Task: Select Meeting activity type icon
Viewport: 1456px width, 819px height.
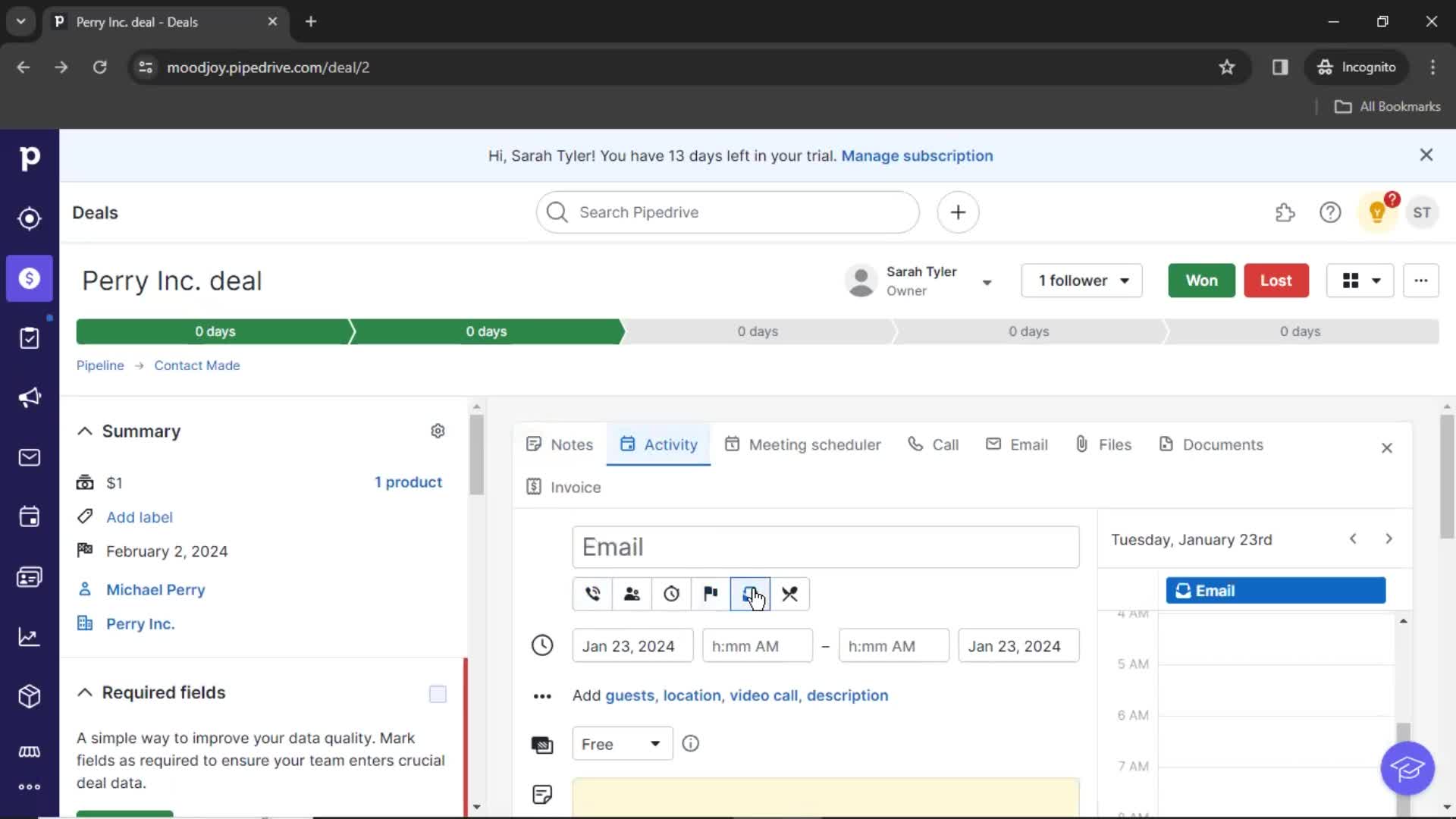Action: pyautogui.click(x=632, y=594)
